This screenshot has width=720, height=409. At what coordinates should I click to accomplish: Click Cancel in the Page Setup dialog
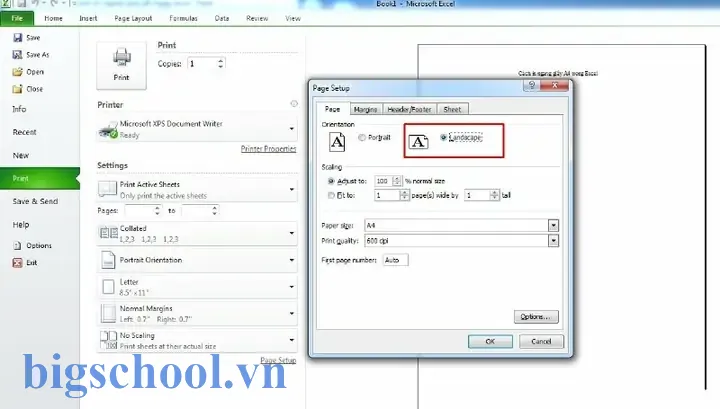coord(541,342)
